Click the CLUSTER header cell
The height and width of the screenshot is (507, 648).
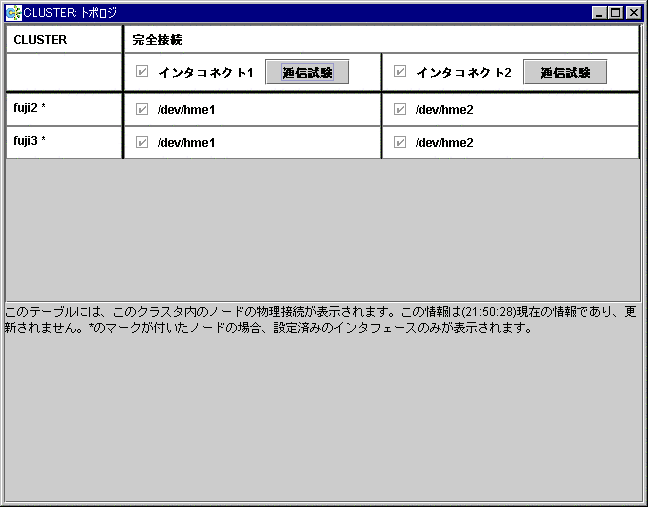point(64,40)
